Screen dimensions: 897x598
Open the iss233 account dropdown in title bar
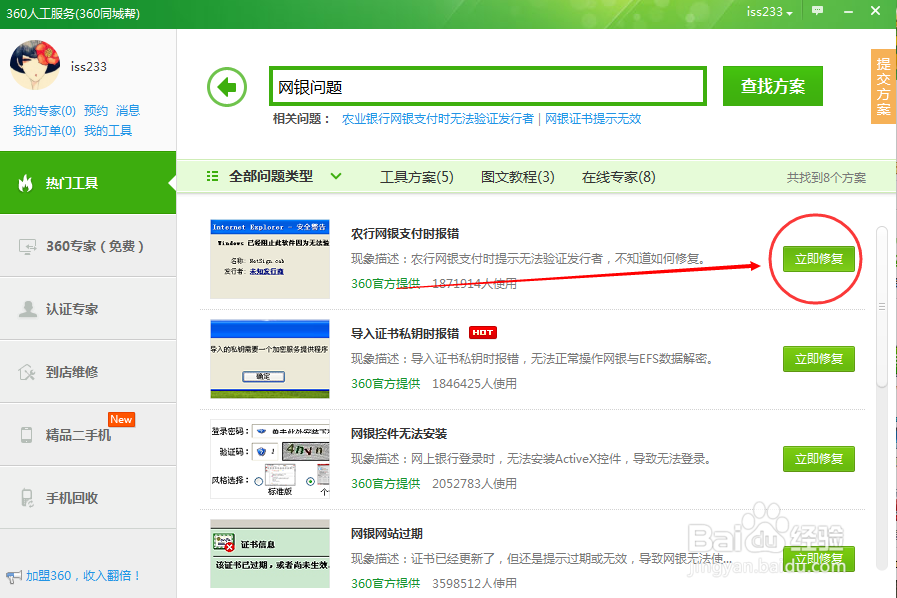pyautogui.click(x=769, y=11)
